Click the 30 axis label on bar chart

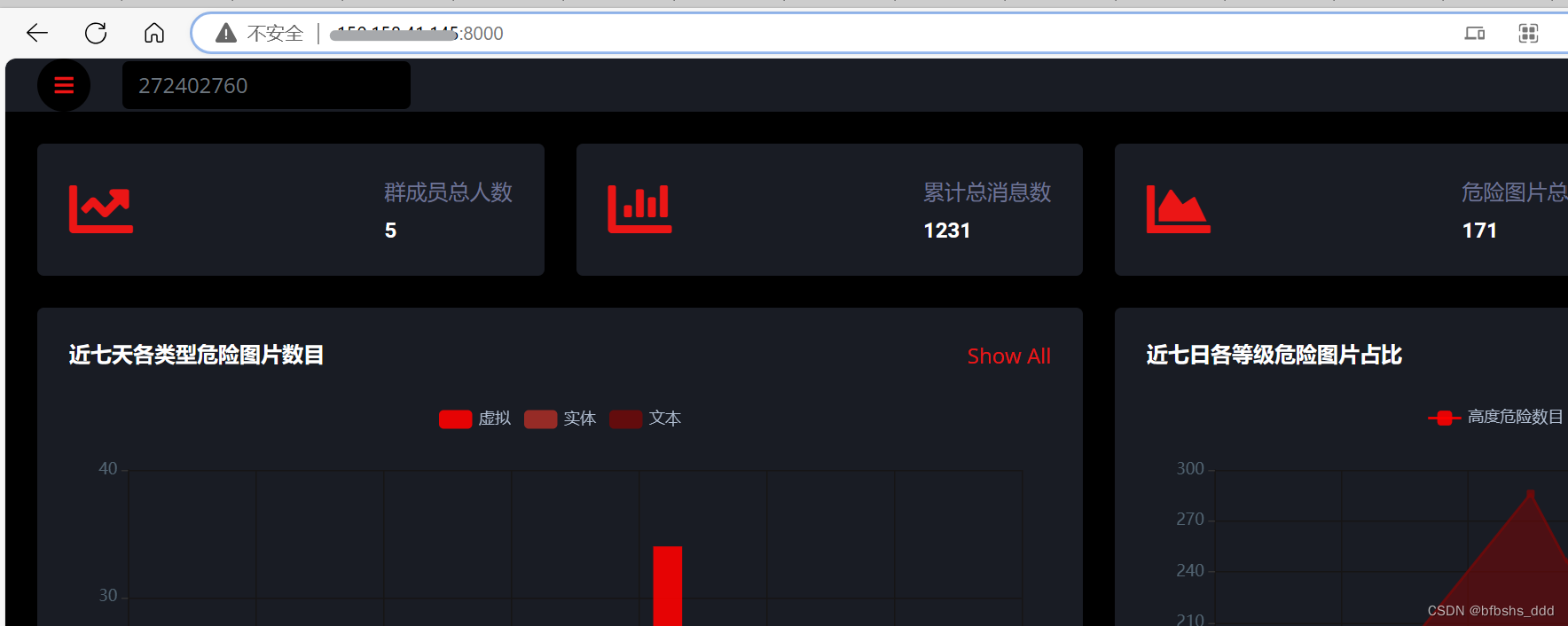point(107,595)
